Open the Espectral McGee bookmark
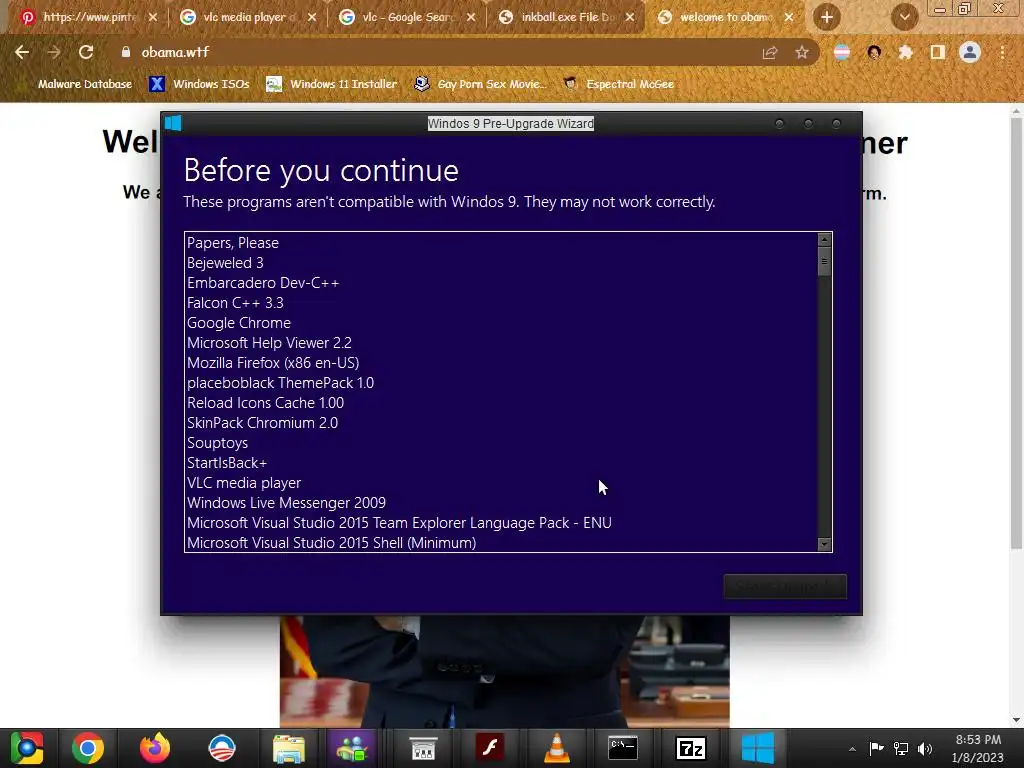 pos(618,84)
